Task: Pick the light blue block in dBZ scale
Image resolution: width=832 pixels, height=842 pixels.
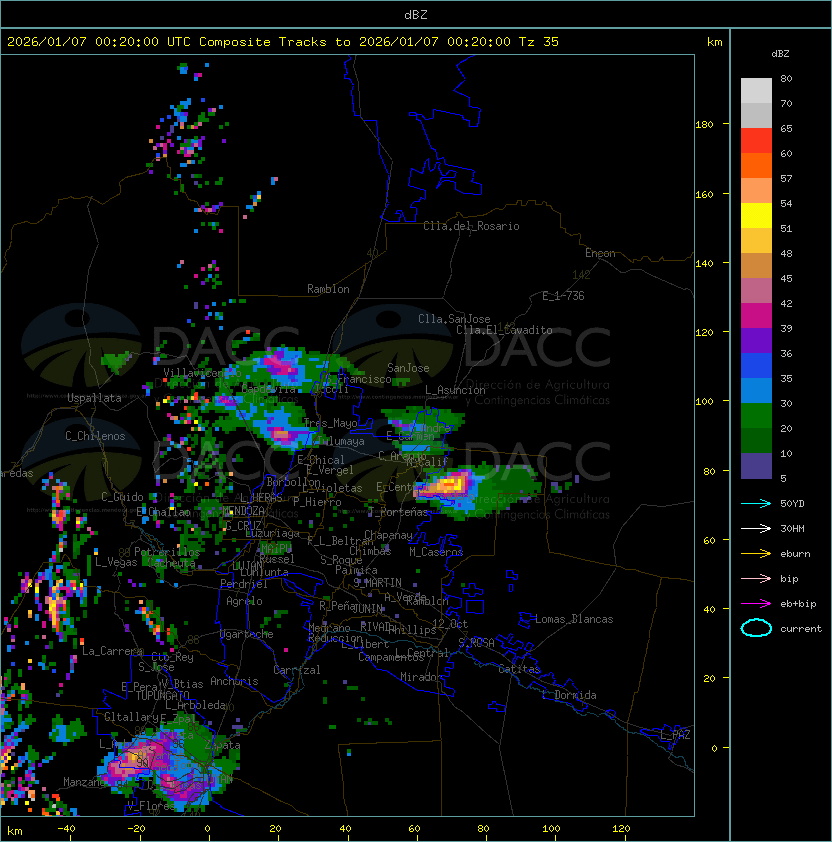Action: click(756, 390)
